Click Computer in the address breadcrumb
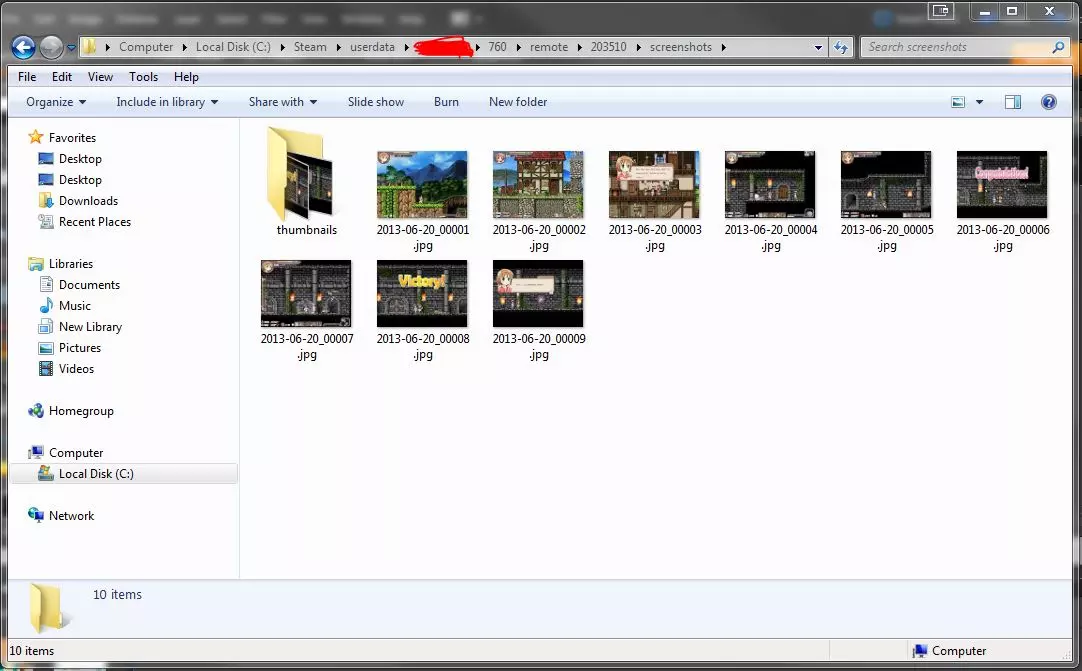This screenshot has width=1082, height=671. (x=146, y=47)
